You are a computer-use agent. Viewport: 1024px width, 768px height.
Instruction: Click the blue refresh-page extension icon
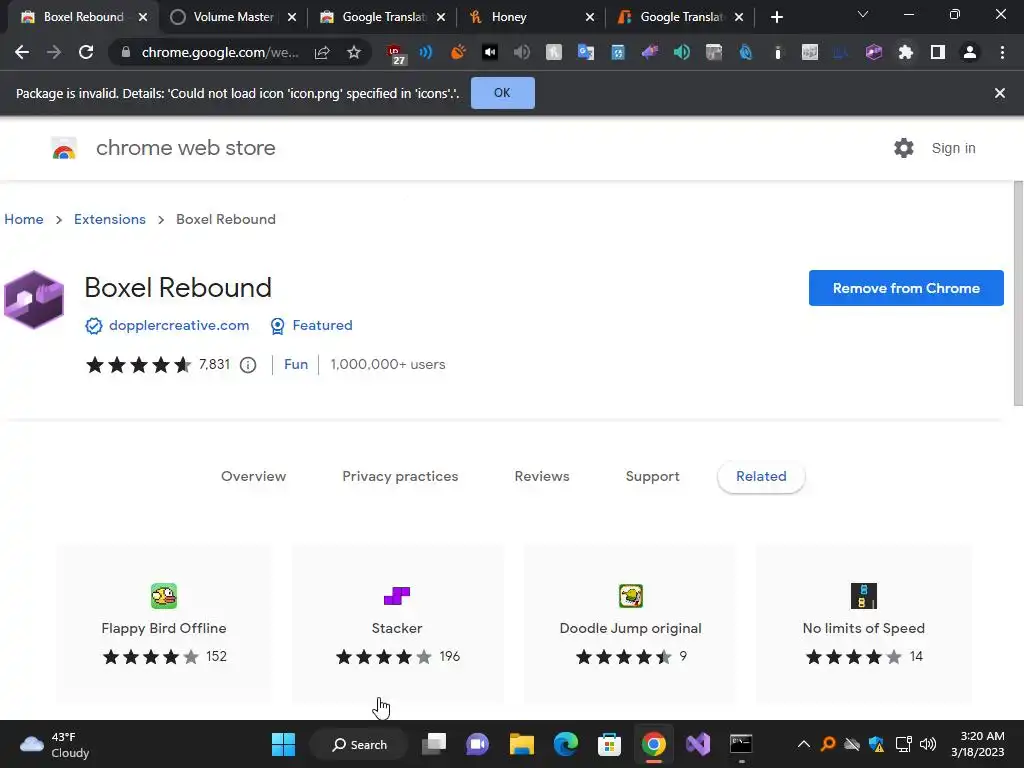click(x=618, y=52)
